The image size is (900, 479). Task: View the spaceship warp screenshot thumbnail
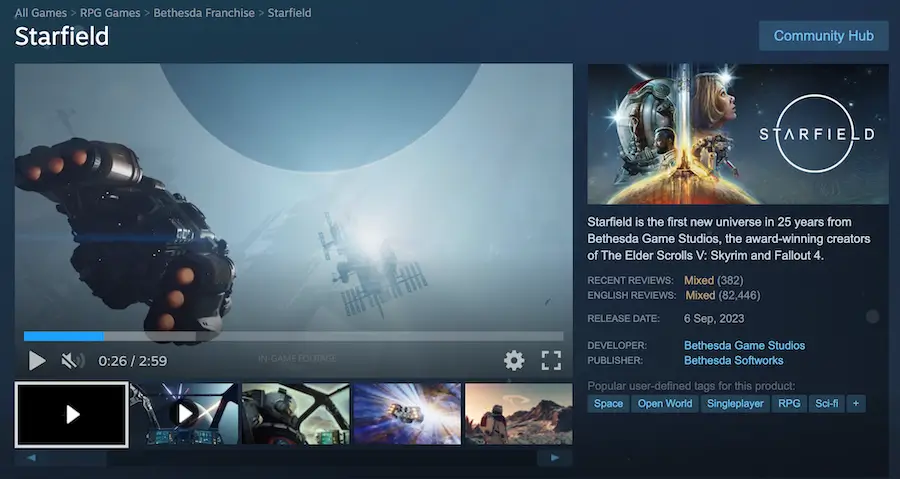click(x=407, y=413)
